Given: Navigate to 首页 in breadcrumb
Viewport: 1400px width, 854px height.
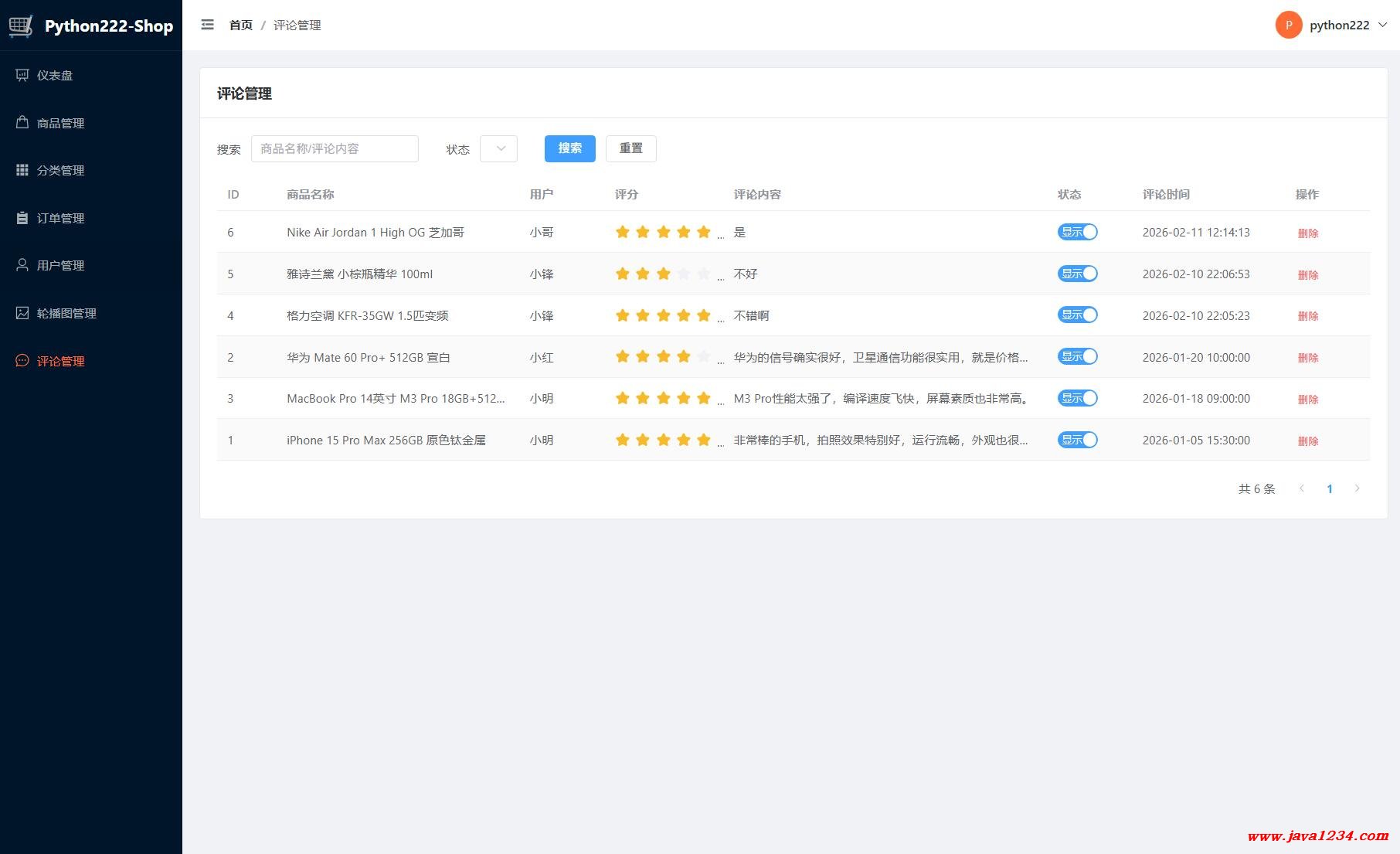Looking at the screenshot, I should pos(240,25).
